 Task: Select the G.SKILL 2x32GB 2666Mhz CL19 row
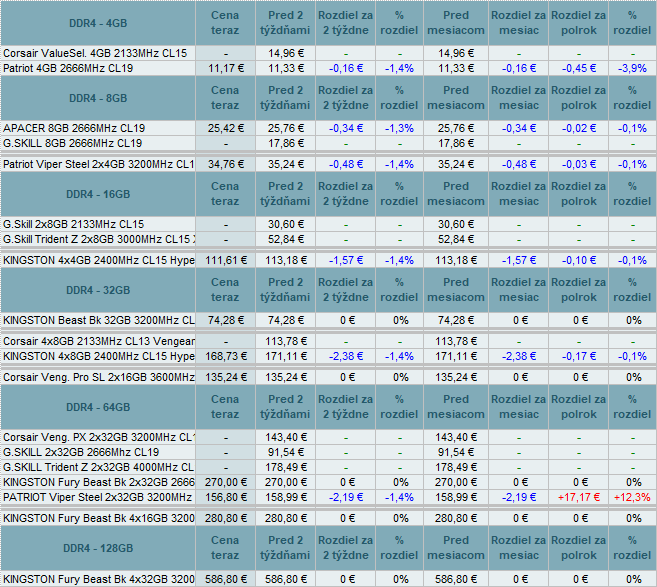click(x=328, y=452)
